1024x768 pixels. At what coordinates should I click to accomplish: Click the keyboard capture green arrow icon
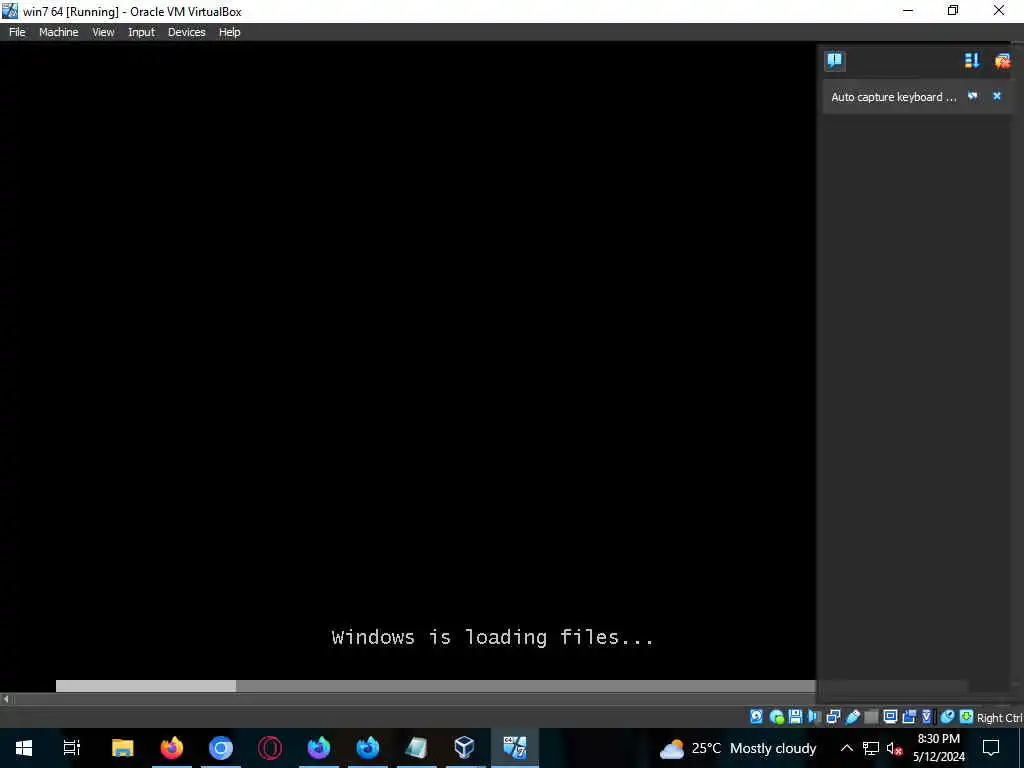point(967,716)
